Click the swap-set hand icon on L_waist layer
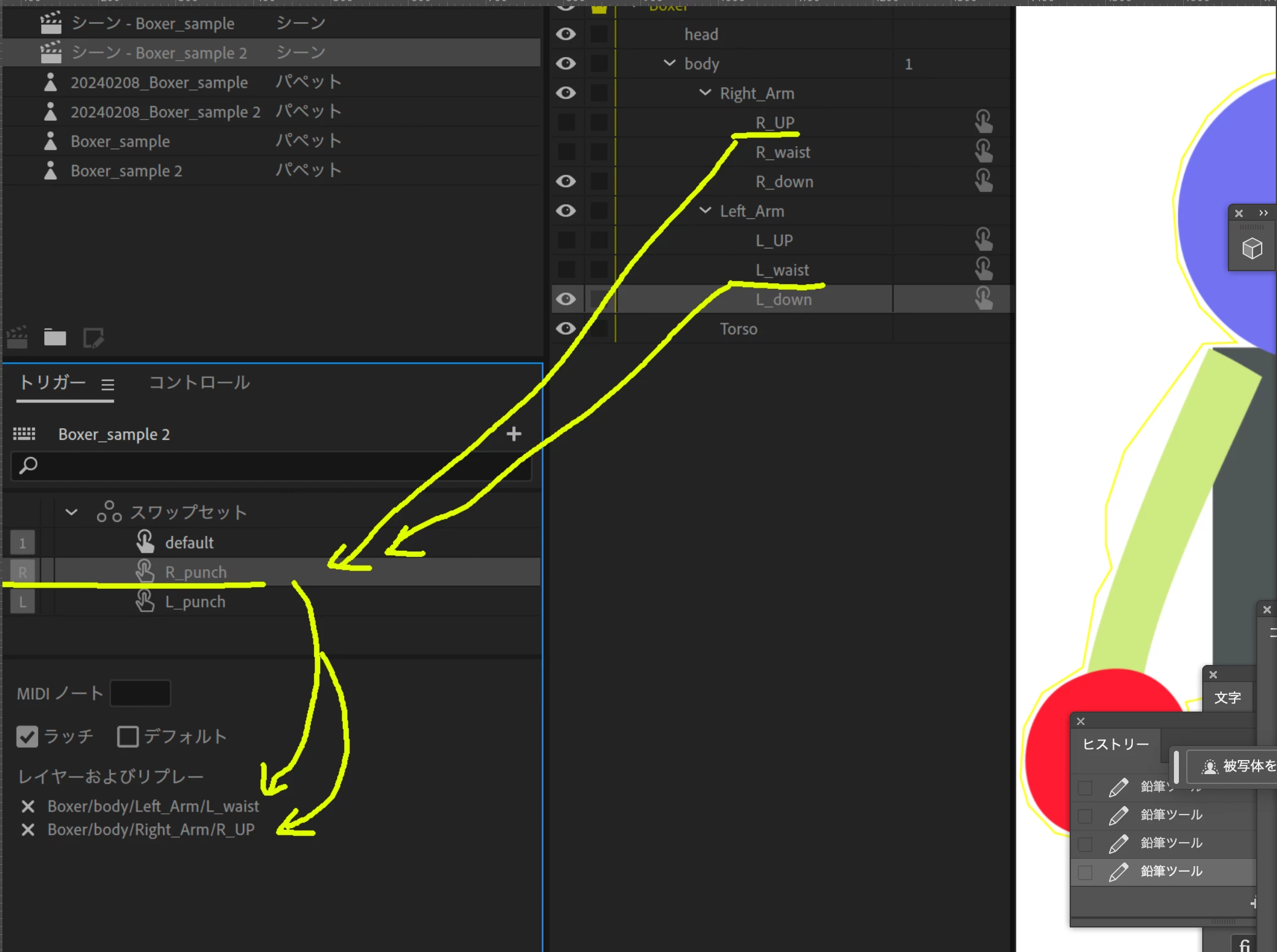Image resolution: width=1277 pixels, height=952 pixels. pos(983,269)
